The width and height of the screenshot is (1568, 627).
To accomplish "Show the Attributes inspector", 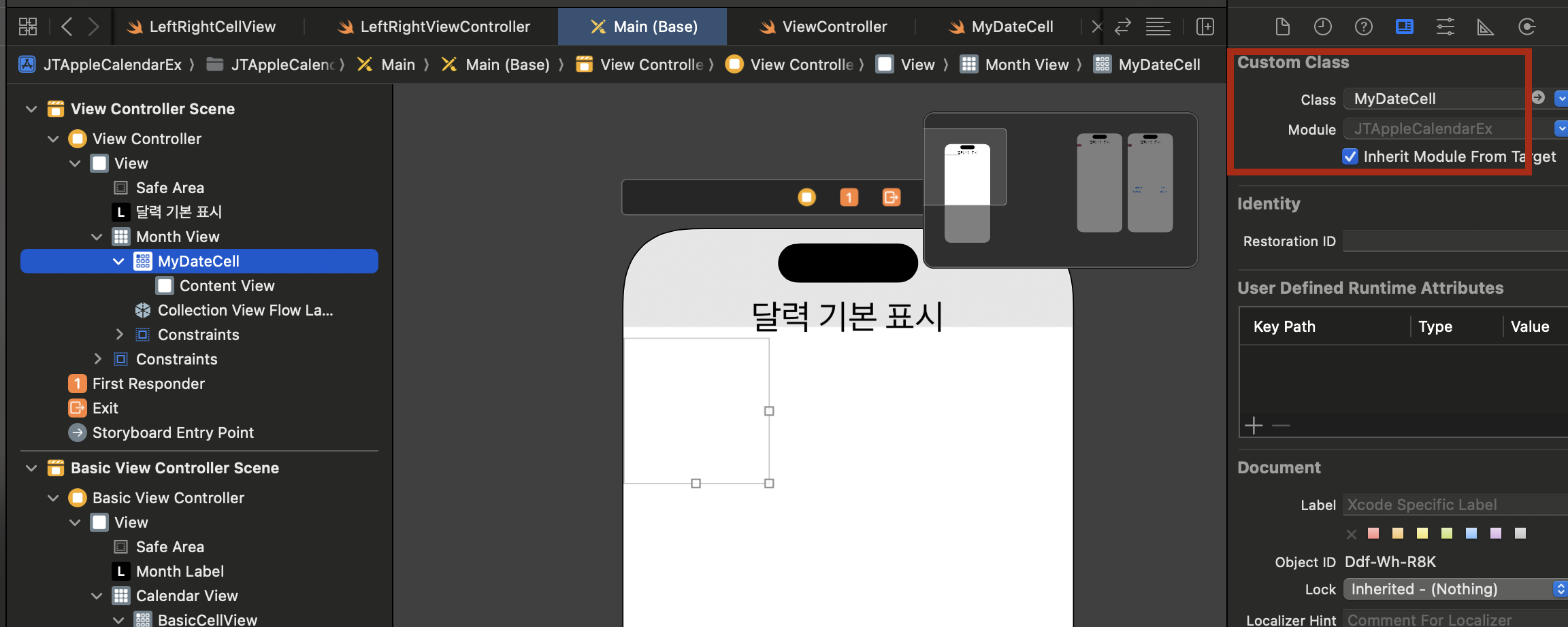I will pos(1445,27).
